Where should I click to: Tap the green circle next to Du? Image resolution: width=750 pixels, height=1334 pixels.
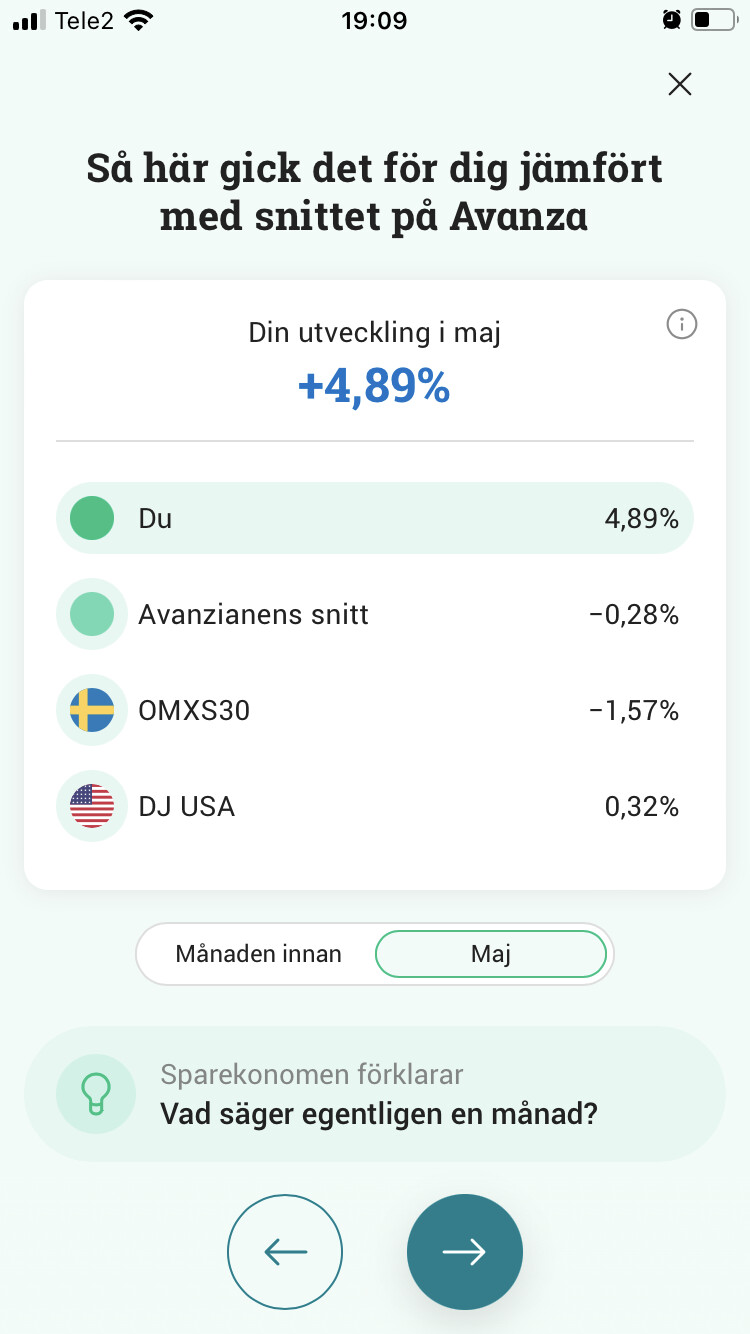pyautogui.click(x=92, y=518)
